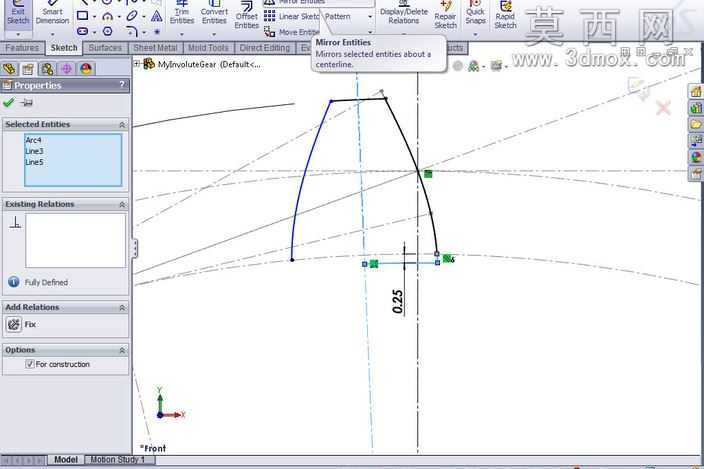This screenshot has height=469, width=704.
Task: Open the DimXpertManager panel tab
Action: (x=66, y=69)
